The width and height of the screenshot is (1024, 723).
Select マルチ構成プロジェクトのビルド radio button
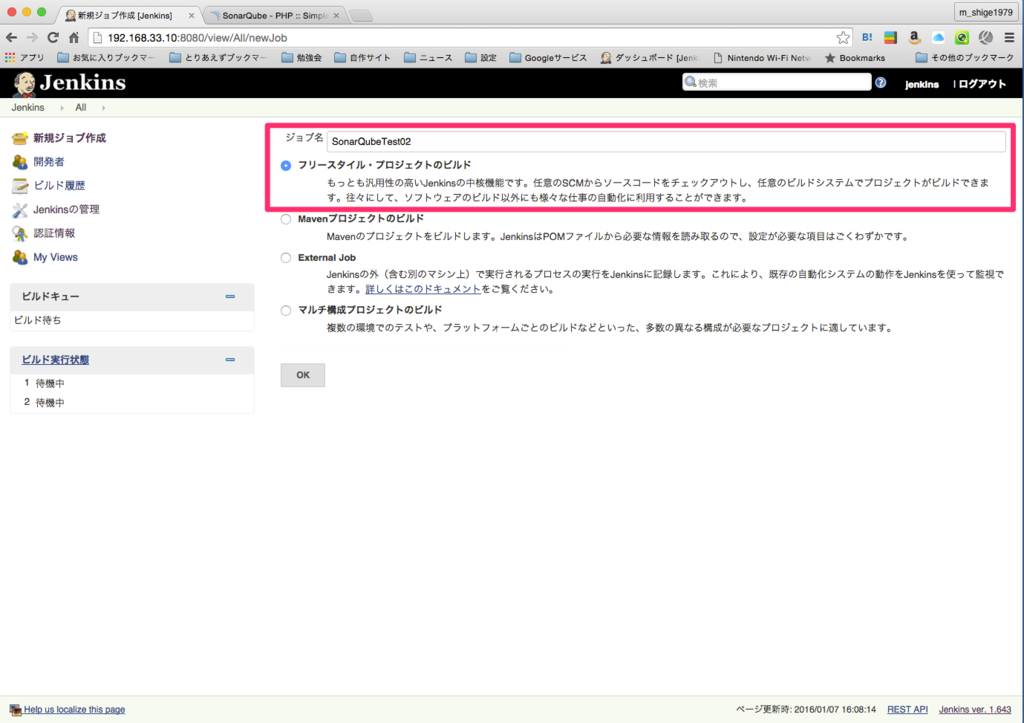click(286, 310)
